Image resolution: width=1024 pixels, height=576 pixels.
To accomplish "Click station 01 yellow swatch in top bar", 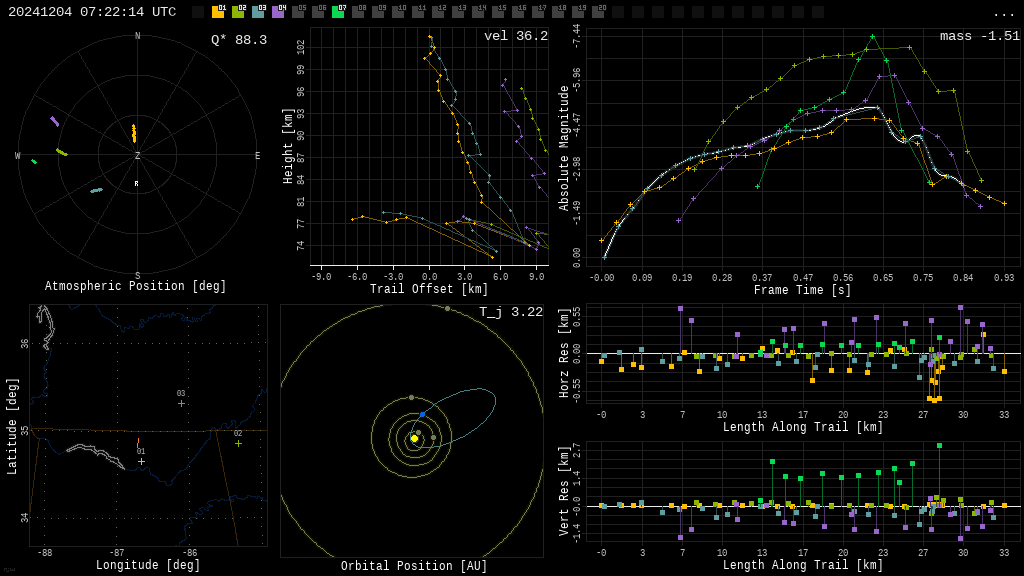I will [x=218, y=12].
